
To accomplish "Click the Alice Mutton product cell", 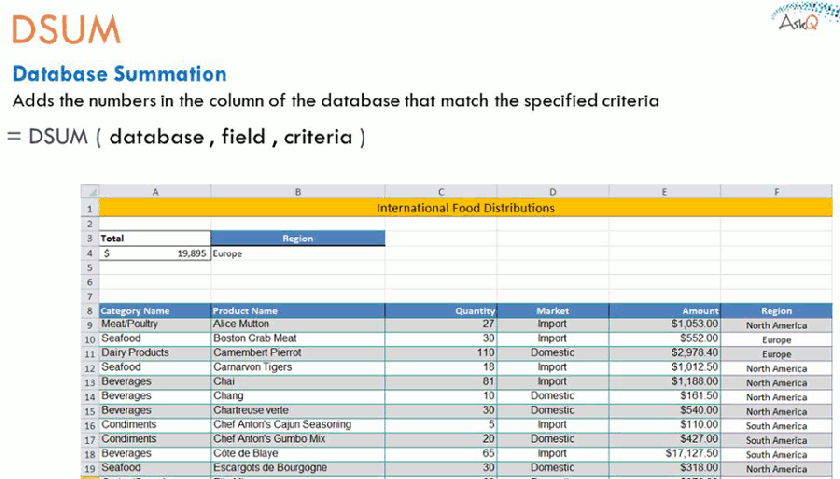I will click(297, 325).
